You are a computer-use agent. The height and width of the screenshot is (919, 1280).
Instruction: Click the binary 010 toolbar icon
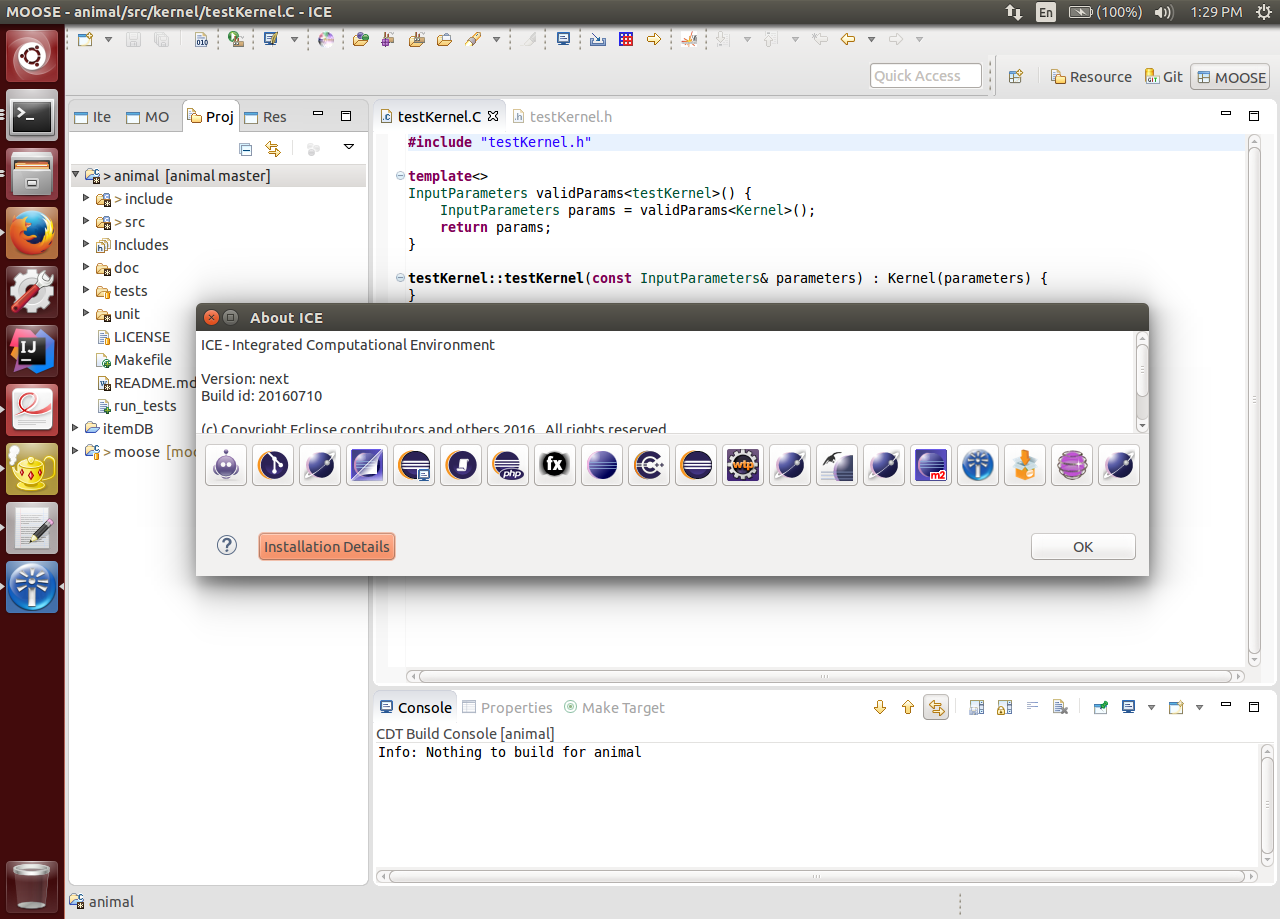click(x=201, y=39)
